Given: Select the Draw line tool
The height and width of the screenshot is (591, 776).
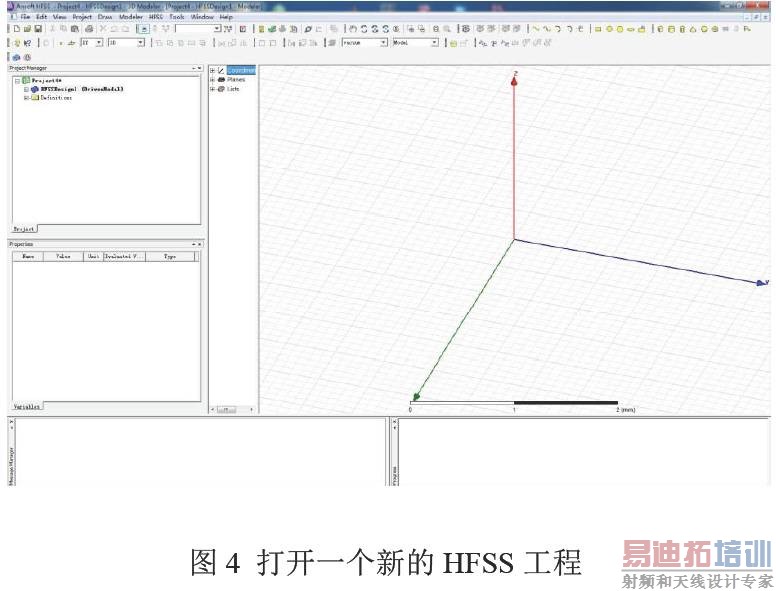Looking at the screenshot, I should pyautogui.click(x=535, y=29).
